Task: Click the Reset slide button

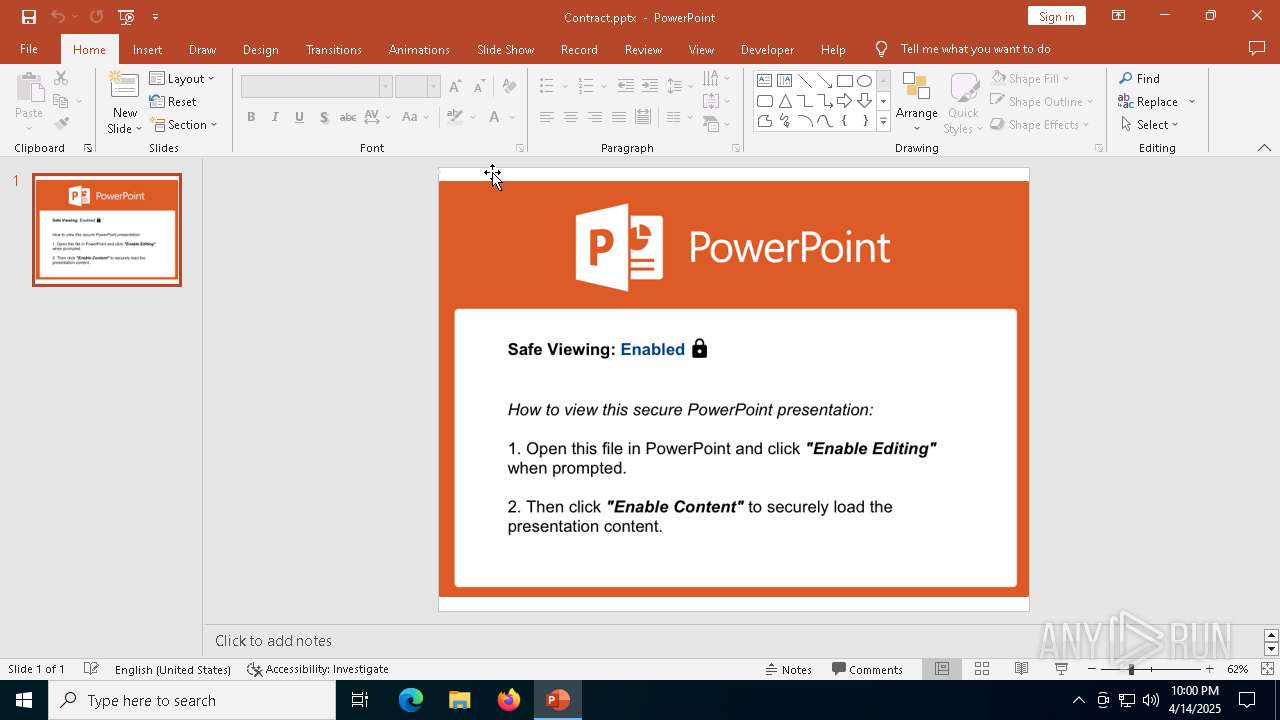Action: coord(173,102)
